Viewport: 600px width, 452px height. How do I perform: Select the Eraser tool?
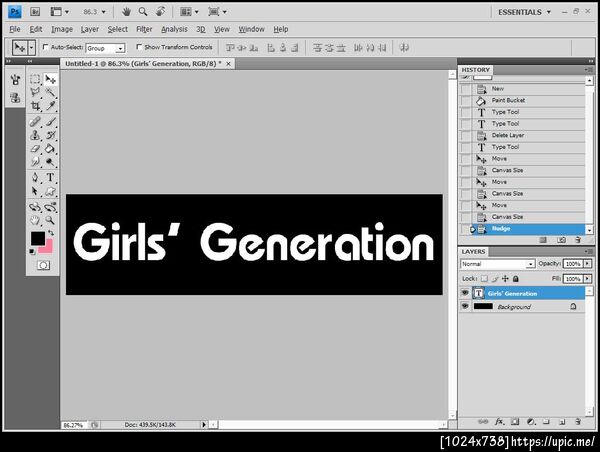35,148
